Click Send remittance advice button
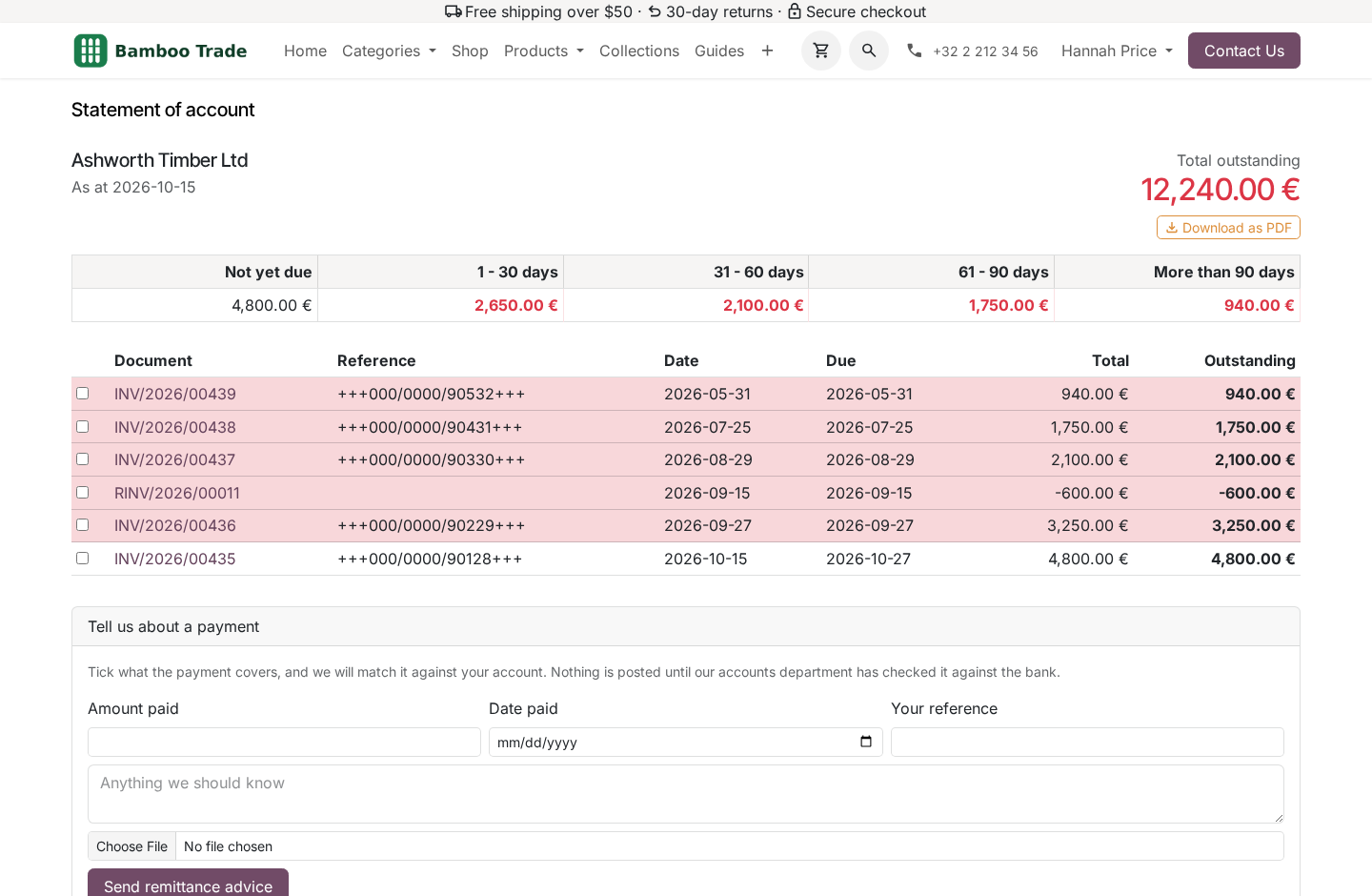Screen dimensions: 1372x896 point(188,886)
